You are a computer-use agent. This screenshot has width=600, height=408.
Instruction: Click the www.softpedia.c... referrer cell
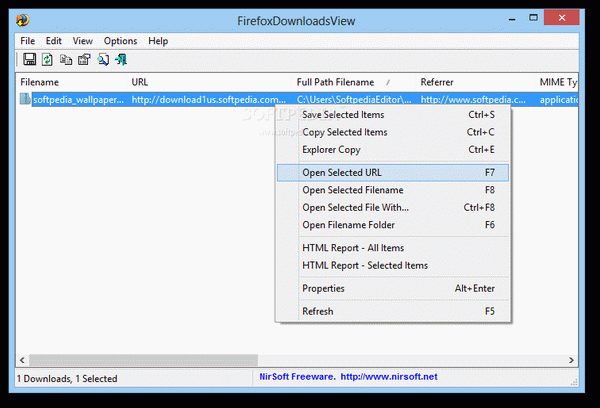tap(473, 100)
